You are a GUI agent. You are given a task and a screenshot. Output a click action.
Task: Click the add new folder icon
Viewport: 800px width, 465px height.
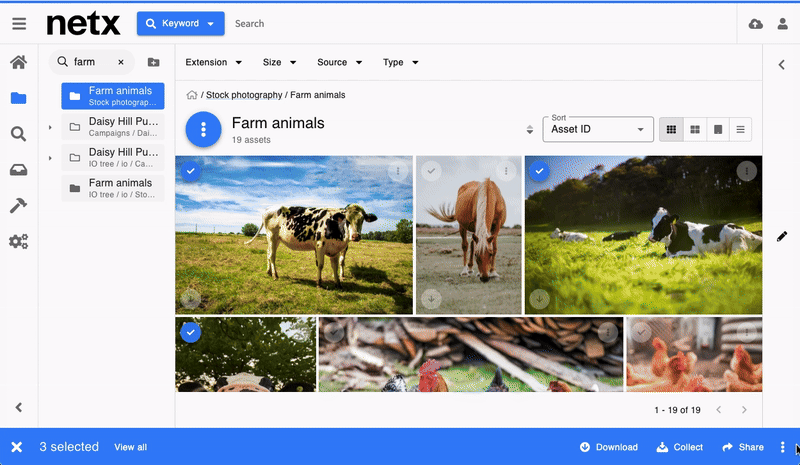[x=153, y=62]
